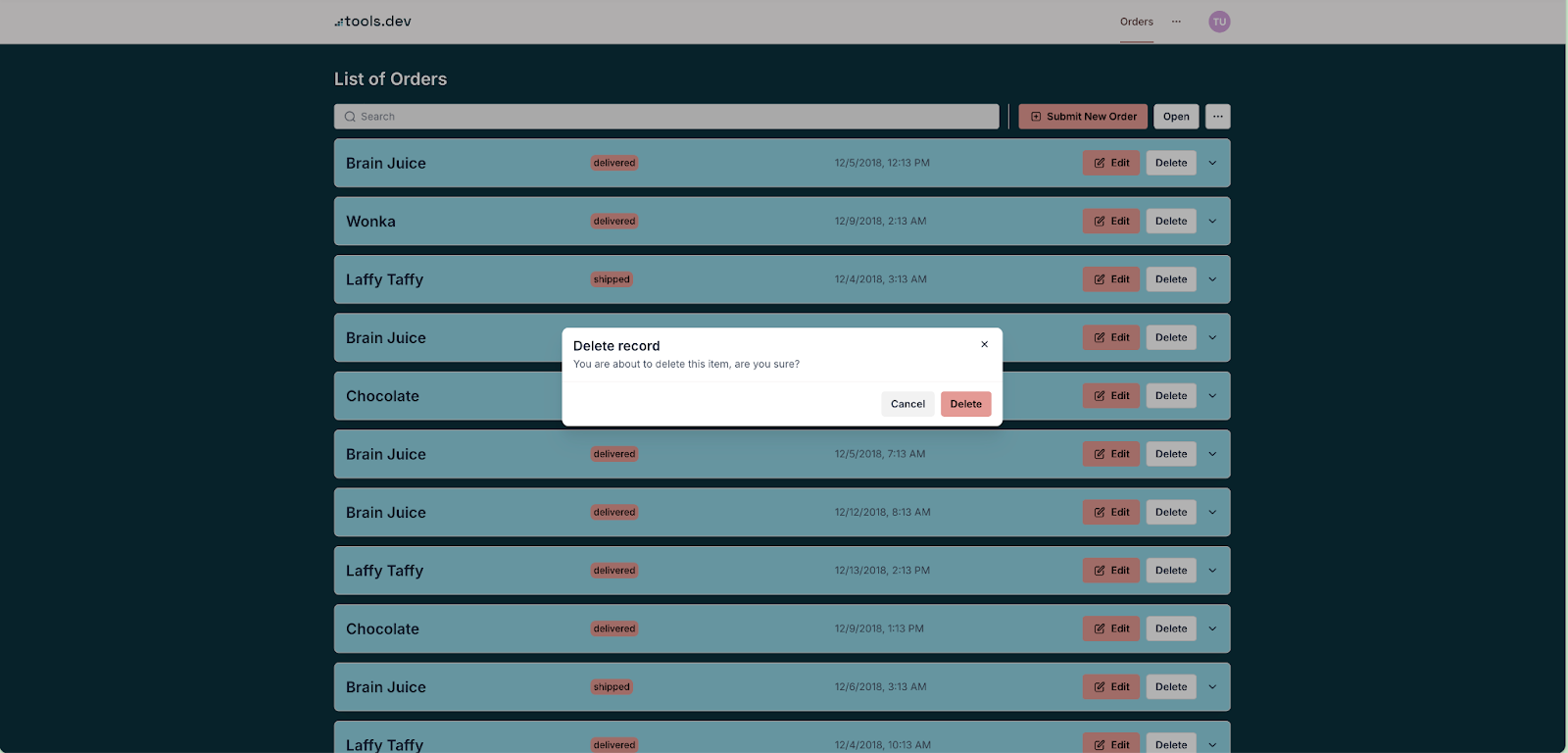Cancel the delete record dialog
The image size is (1568, 753).
tap(907, 404)
